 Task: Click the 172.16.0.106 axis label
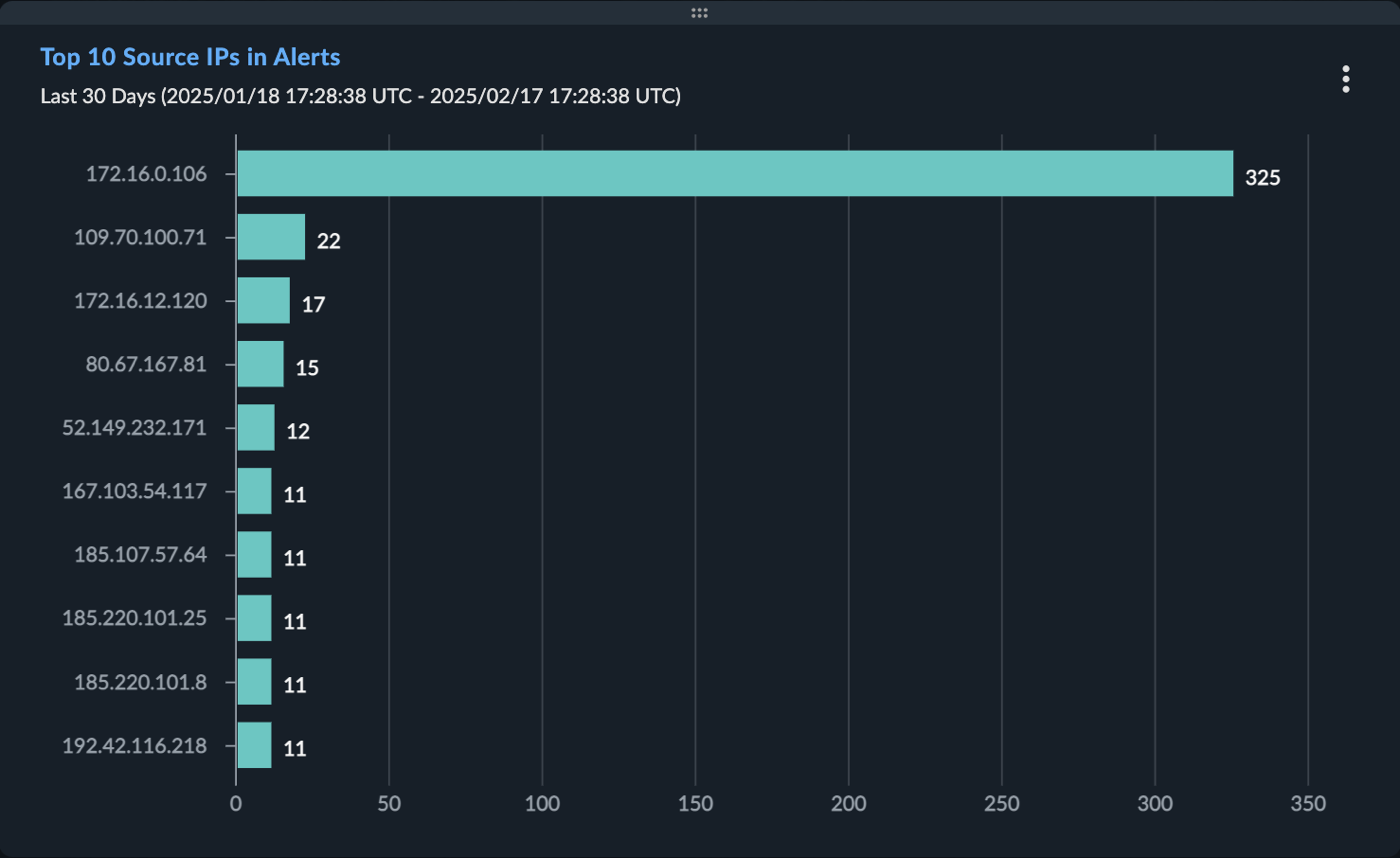[146, 174]
